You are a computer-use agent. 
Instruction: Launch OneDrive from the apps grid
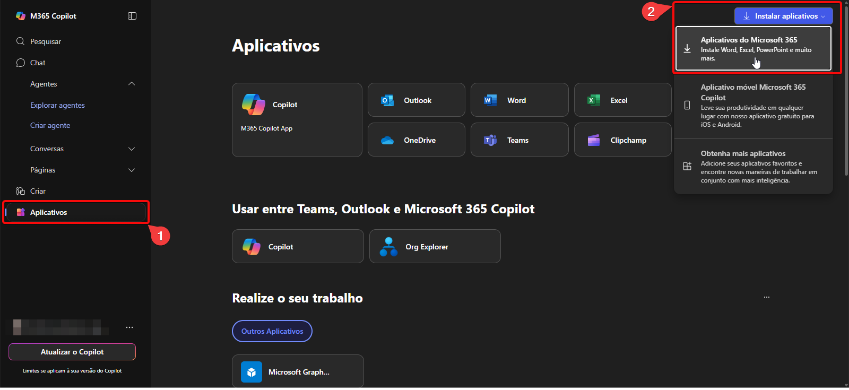click(x=416, y=140)
